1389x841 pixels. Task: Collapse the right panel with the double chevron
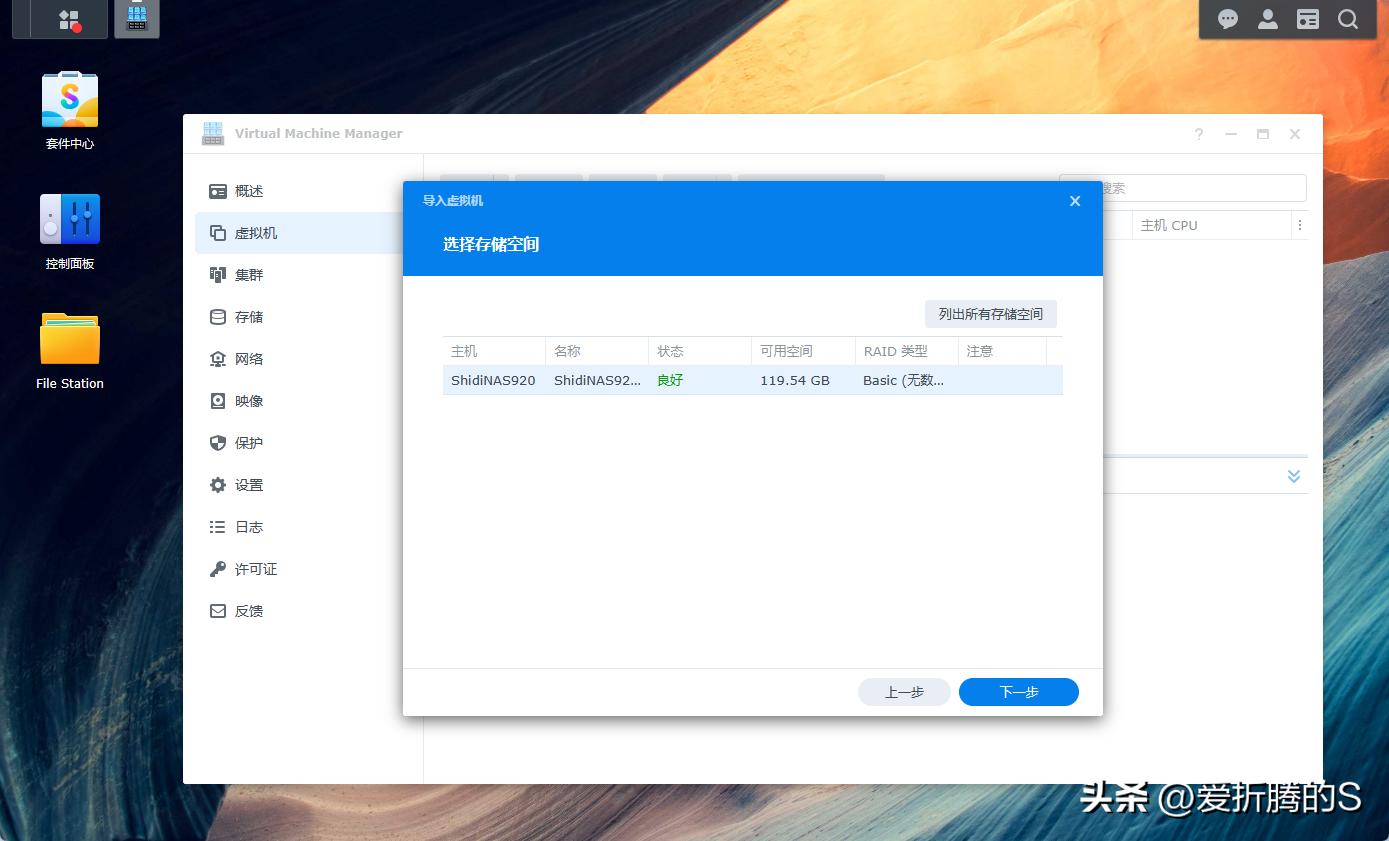point(1294,476)
